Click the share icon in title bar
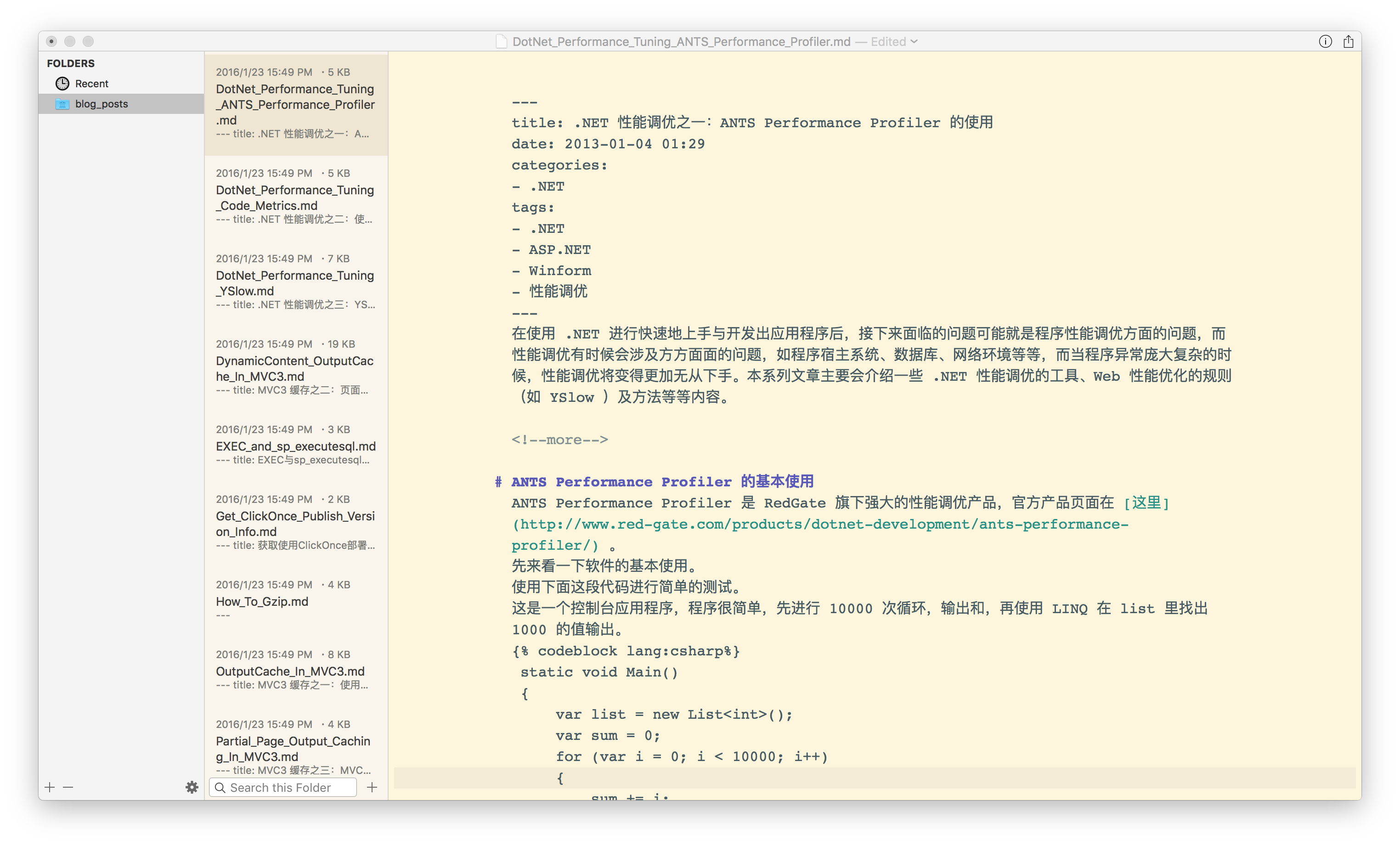The width and height of the screenshot is (1400, 846). (x=1348, y=41)
